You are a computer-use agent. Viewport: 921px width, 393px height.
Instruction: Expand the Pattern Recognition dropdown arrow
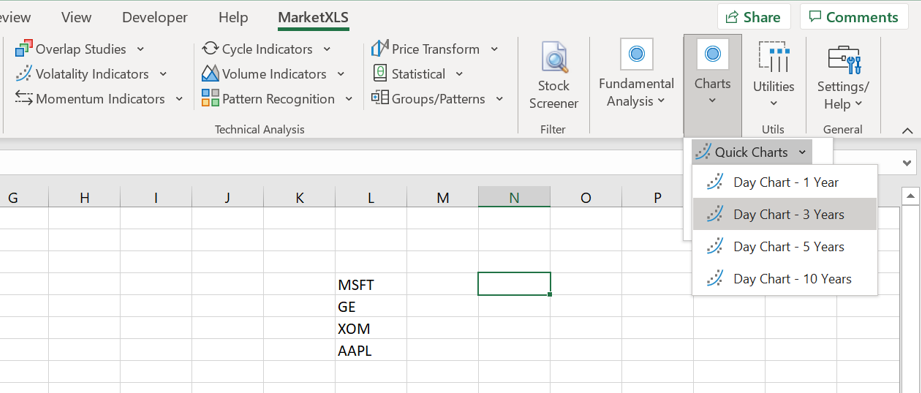pos(349,99)
